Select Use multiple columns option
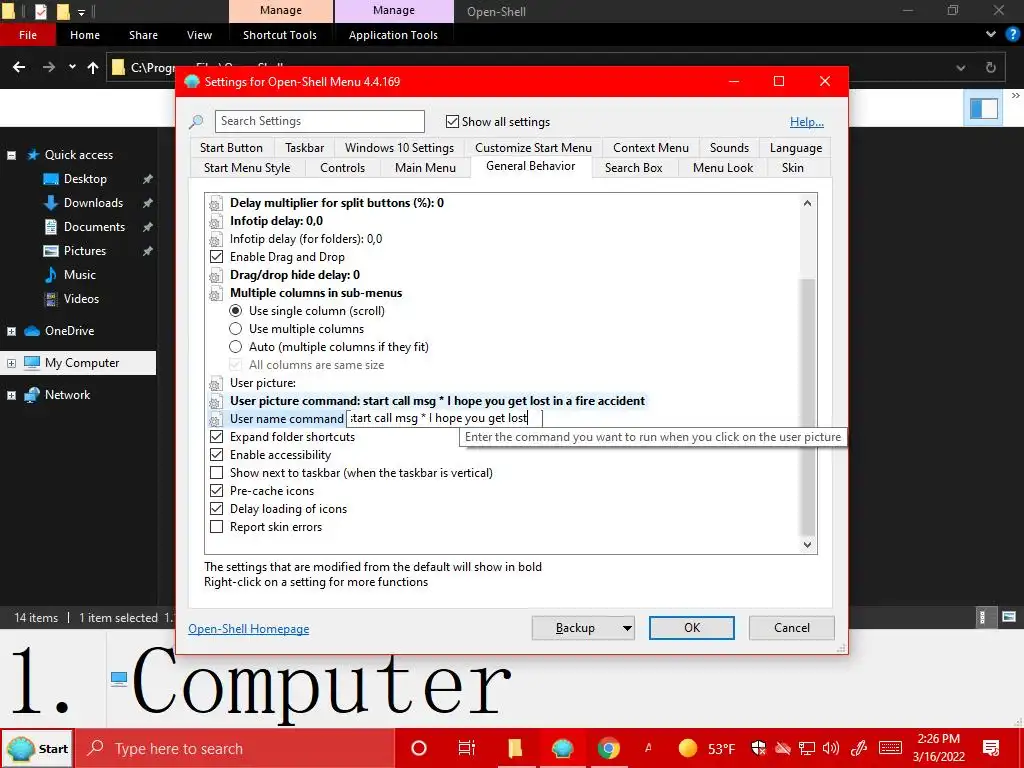Image resolution: width=1024 pixels, height=768 pixels. point(235,328)
